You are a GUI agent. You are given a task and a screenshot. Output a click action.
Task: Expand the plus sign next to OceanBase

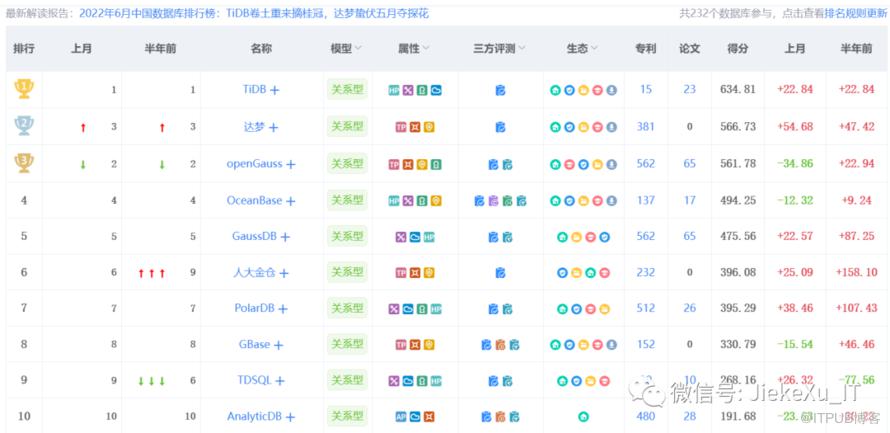pyautogui.click(x=291, y=201)
